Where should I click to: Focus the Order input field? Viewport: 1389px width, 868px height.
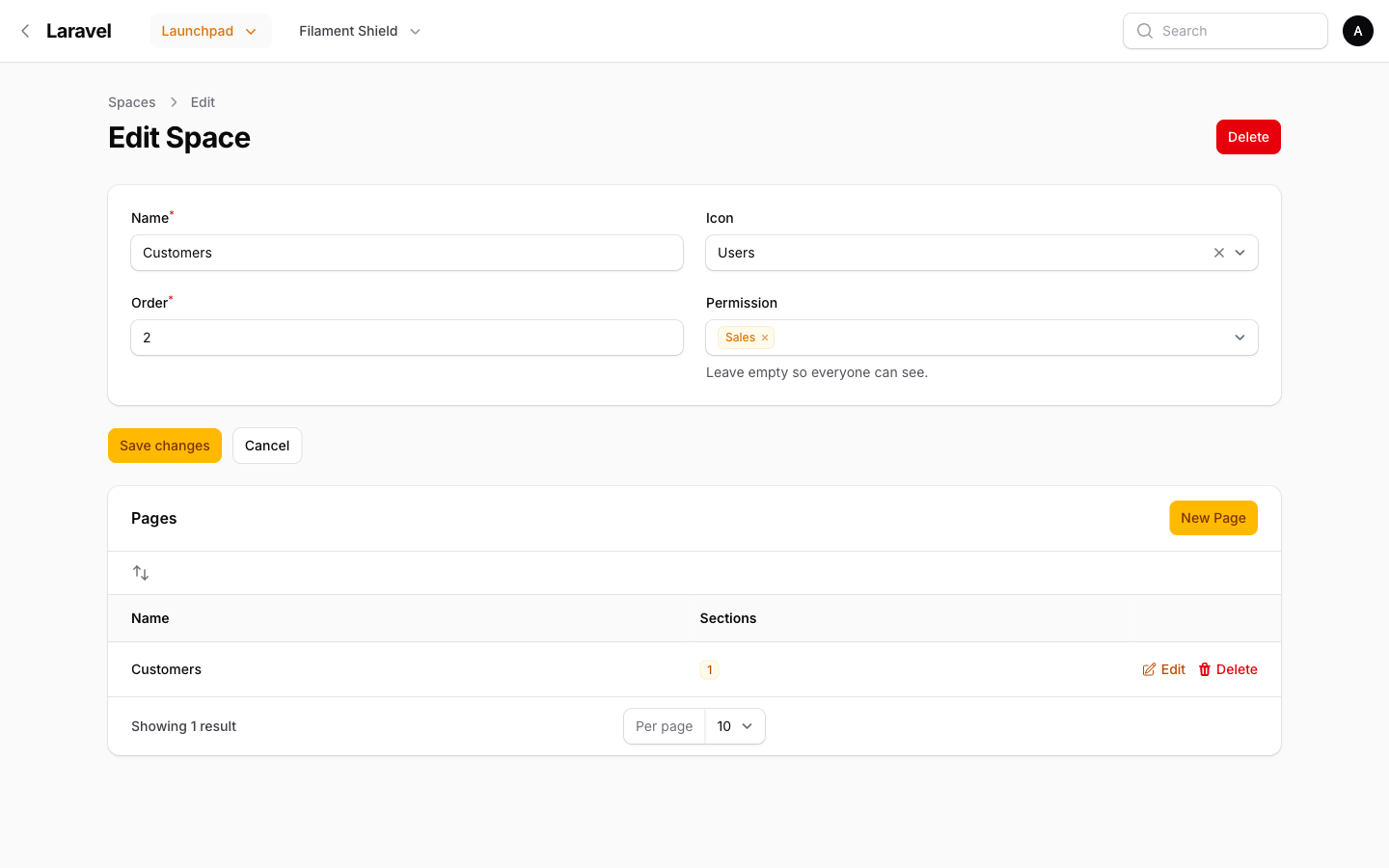coord(407,338)
